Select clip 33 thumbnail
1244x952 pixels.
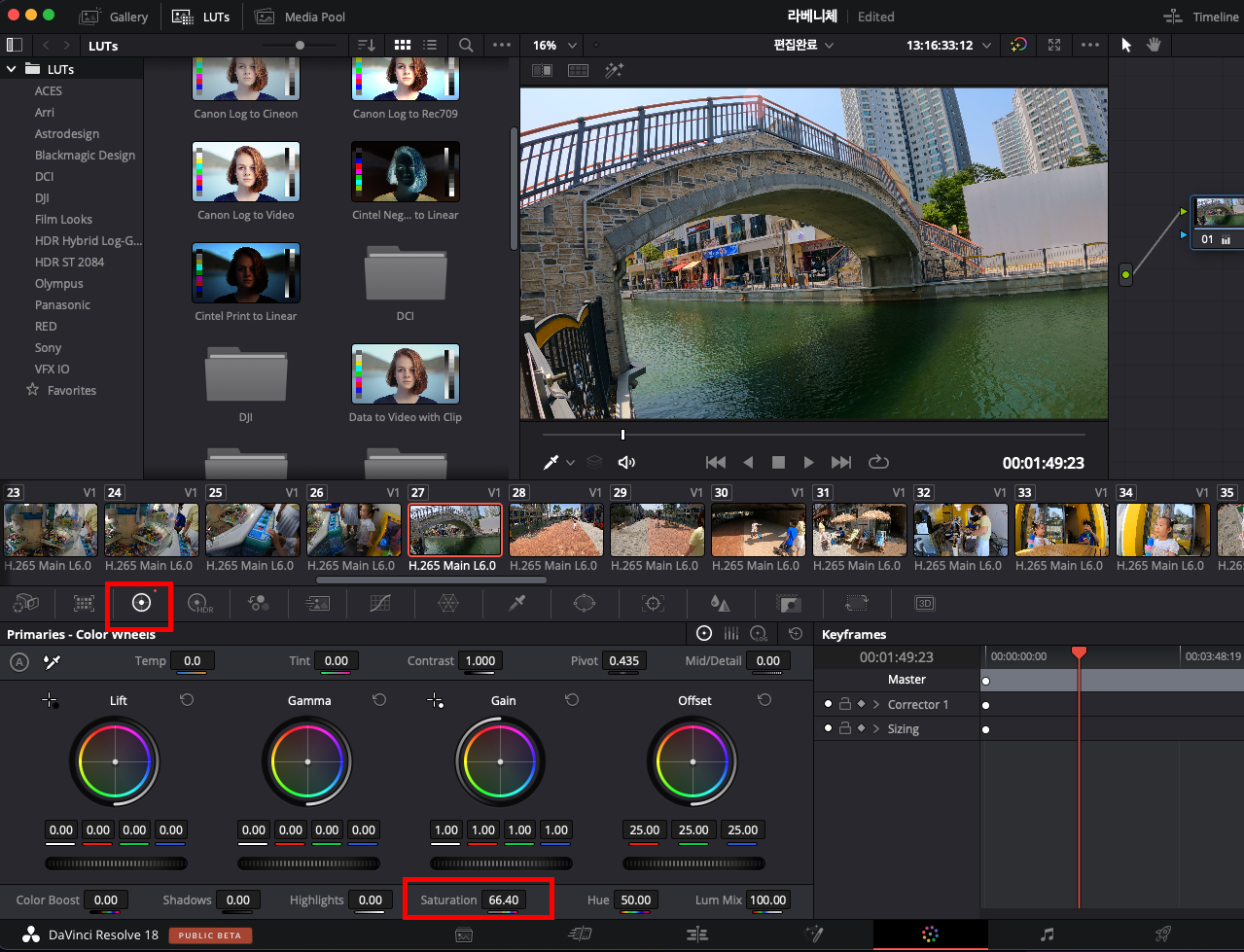[x=1061, y=529]
